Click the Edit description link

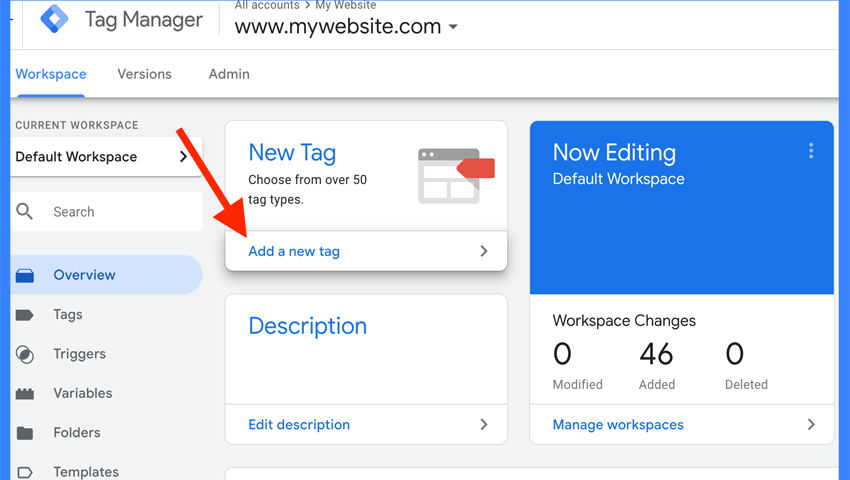[299, 425]
